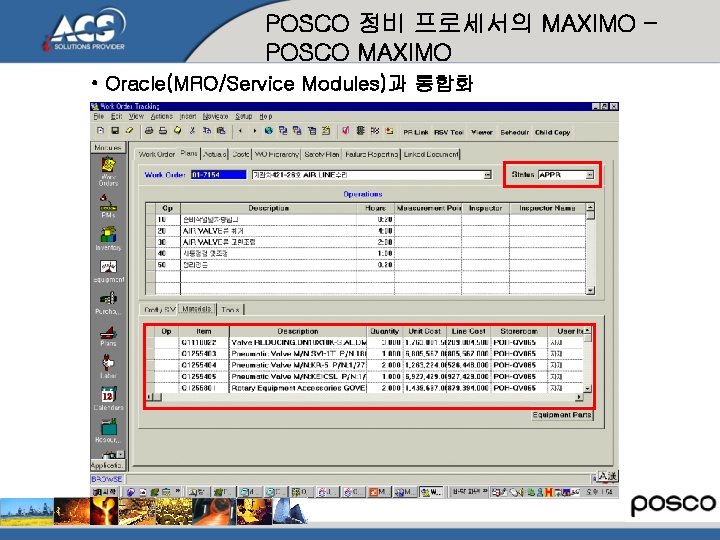The image size is (720, 540).
Task: Click the Equipment Parts button
Action: [x=562, y=415]
